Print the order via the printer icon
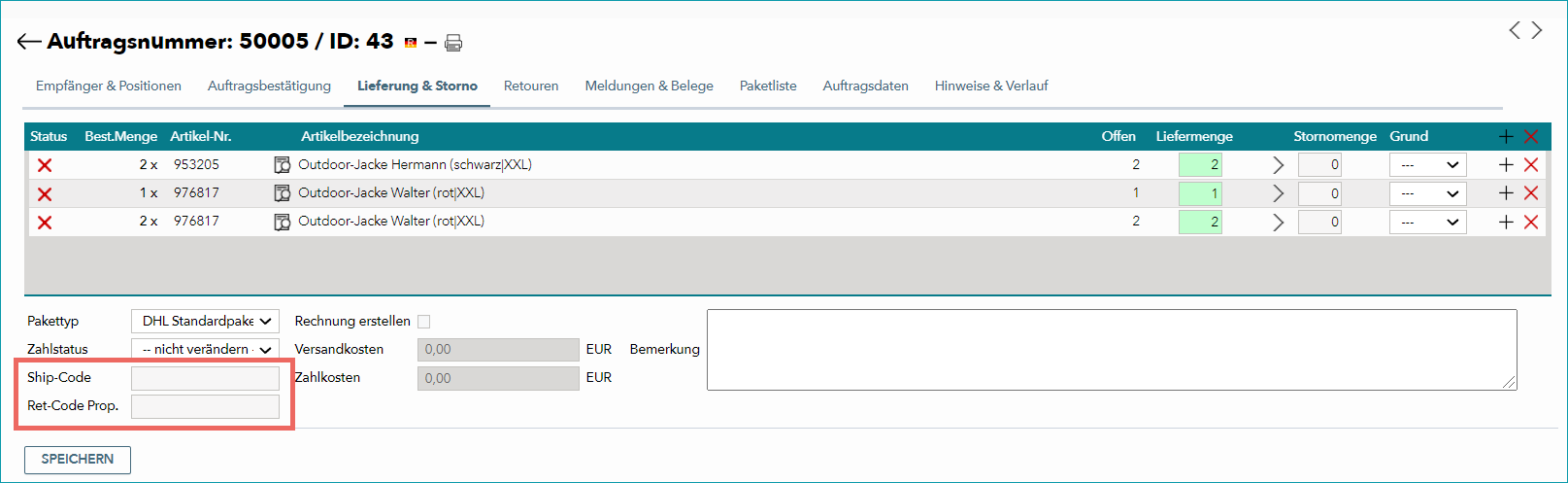The height and width of the screenshot is (483, 1568). 453,43
